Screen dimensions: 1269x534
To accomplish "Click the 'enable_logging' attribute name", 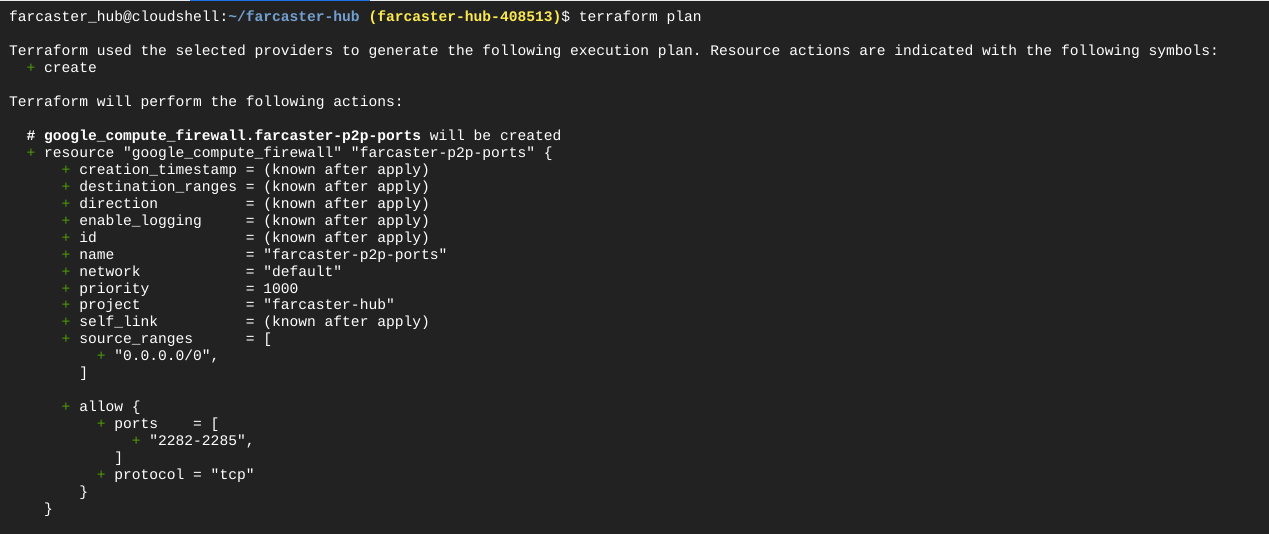I will pos(140,221).
